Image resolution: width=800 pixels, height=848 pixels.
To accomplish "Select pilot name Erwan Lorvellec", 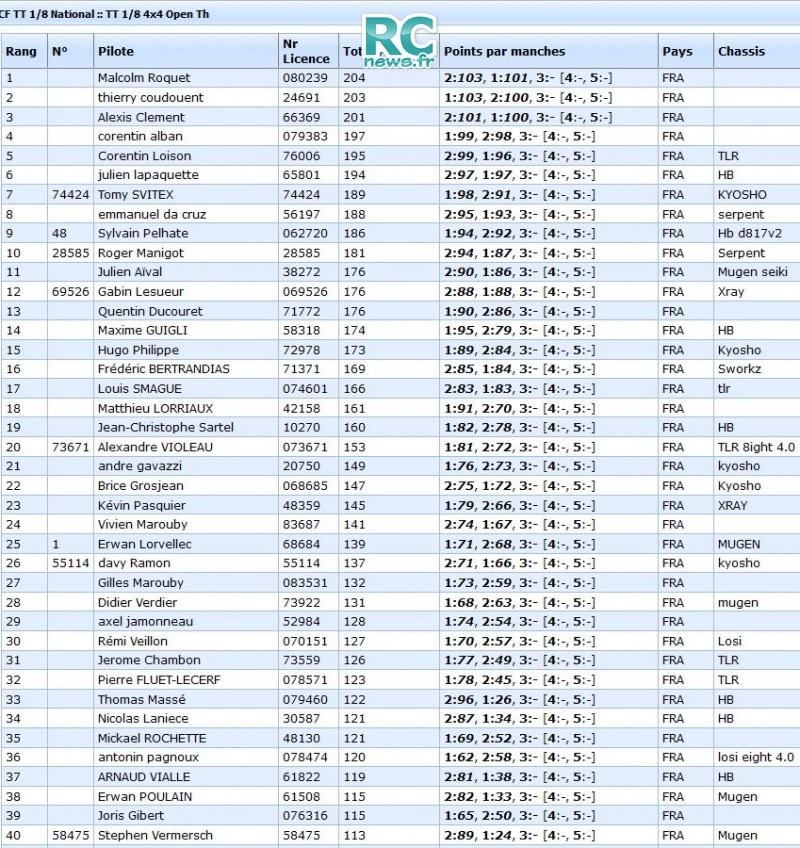I will click(144, 544).
